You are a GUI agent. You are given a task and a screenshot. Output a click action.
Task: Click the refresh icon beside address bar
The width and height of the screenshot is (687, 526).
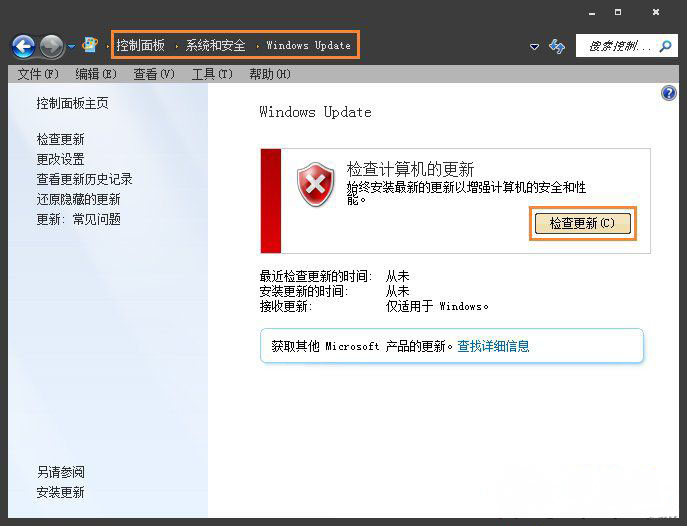point(557,46)
